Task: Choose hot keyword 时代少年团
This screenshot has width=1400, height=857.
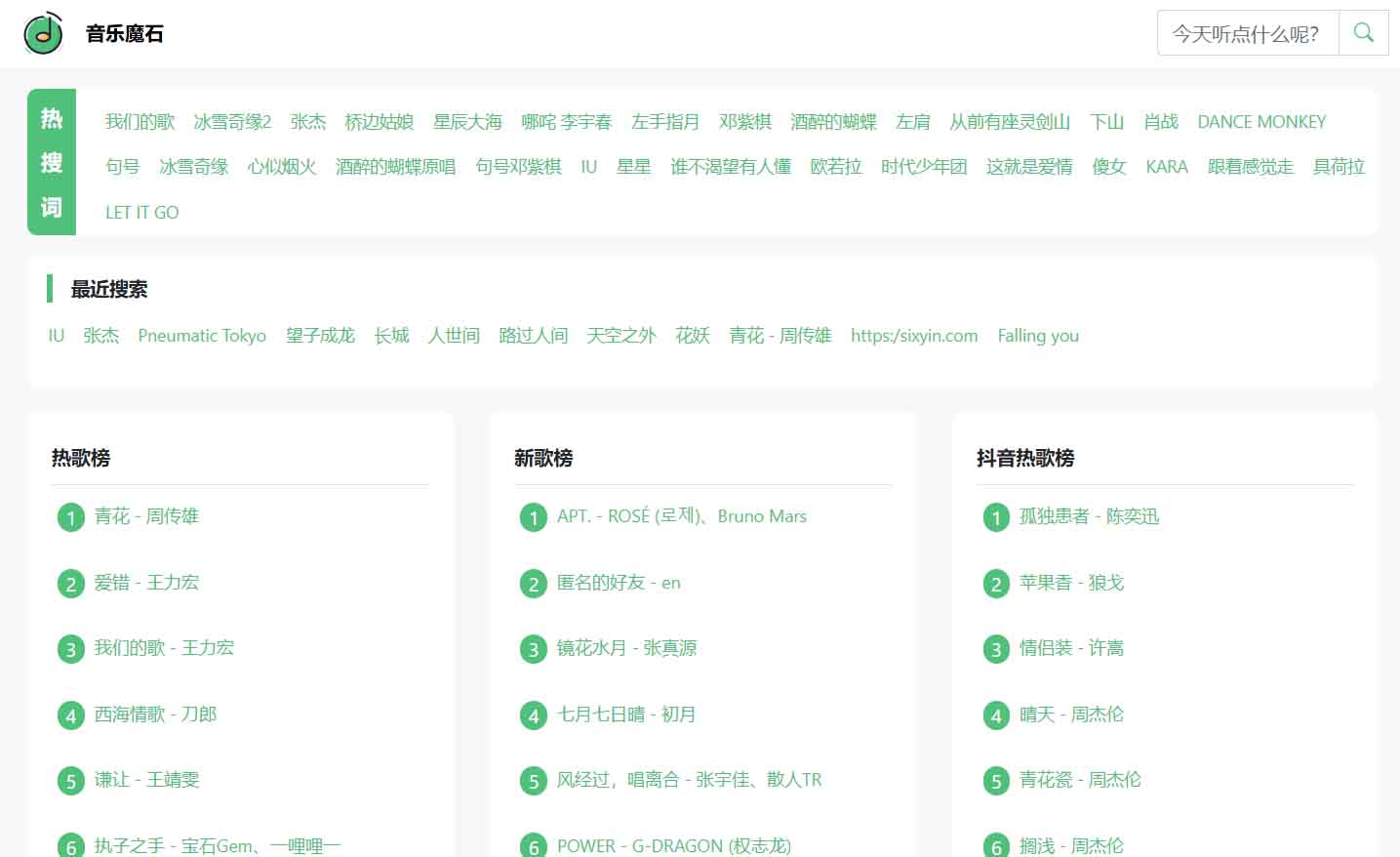Action: (924, 167)
